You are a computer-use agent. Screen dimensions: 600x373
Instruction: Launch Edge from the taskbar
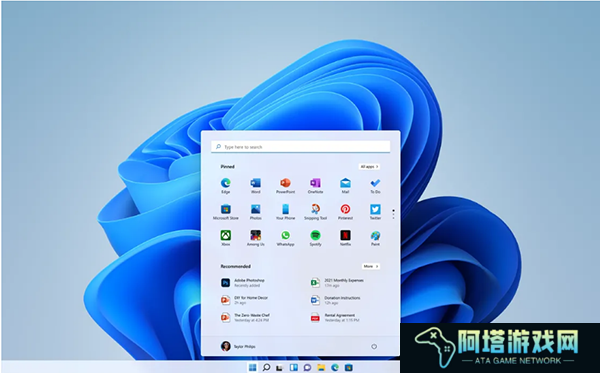pos(335,368)
